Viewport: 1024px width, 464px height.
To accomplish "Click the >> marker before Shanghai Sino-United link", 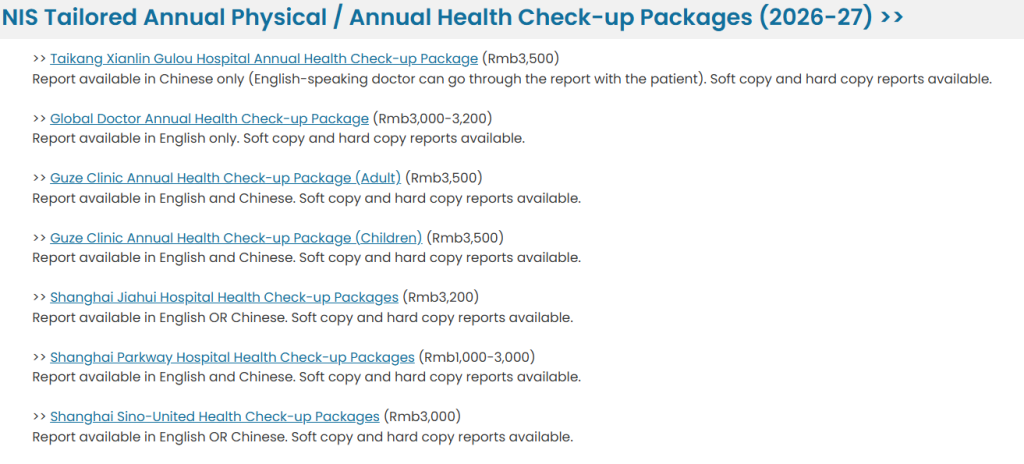I will [x=39, y=416].
